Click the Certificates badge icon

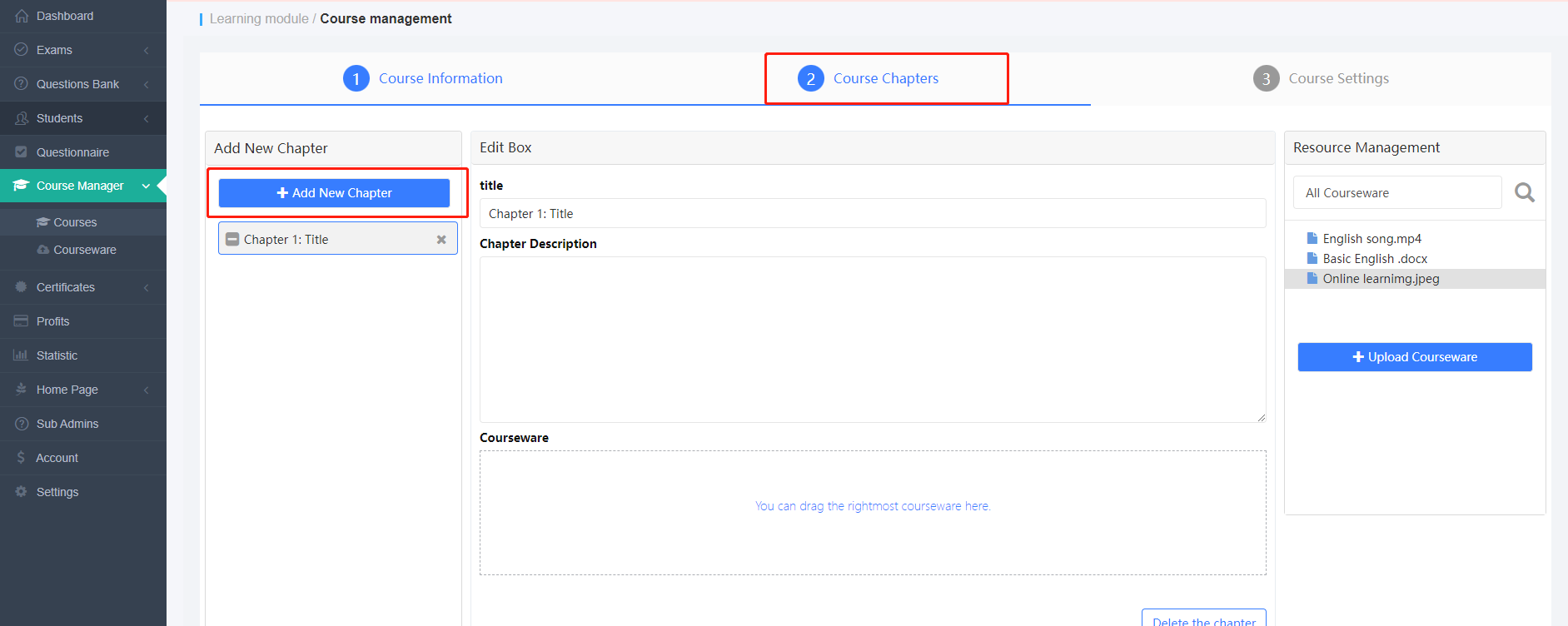[22, 287]
